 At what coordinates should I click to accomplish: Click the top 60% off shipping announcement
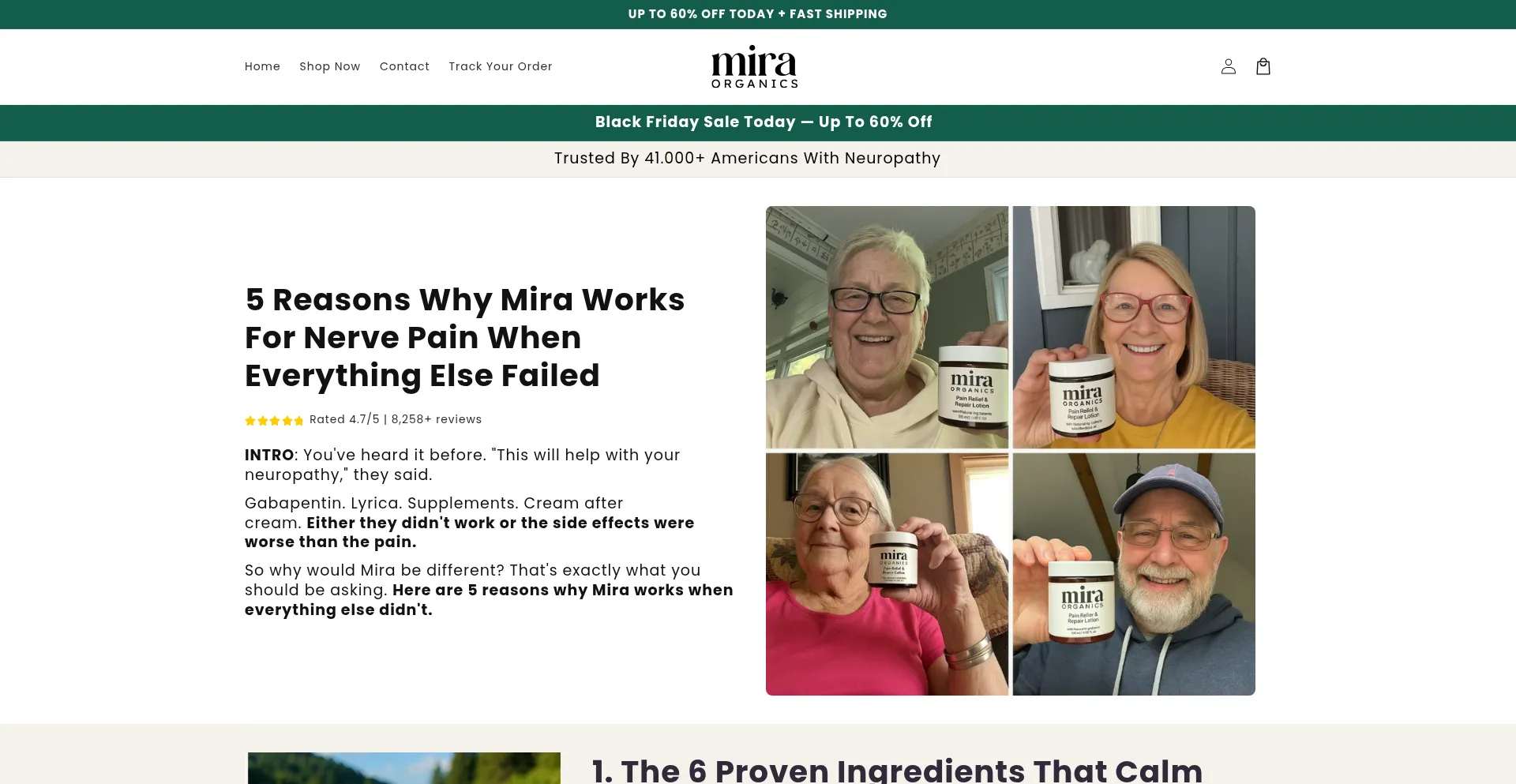point(758,14)
